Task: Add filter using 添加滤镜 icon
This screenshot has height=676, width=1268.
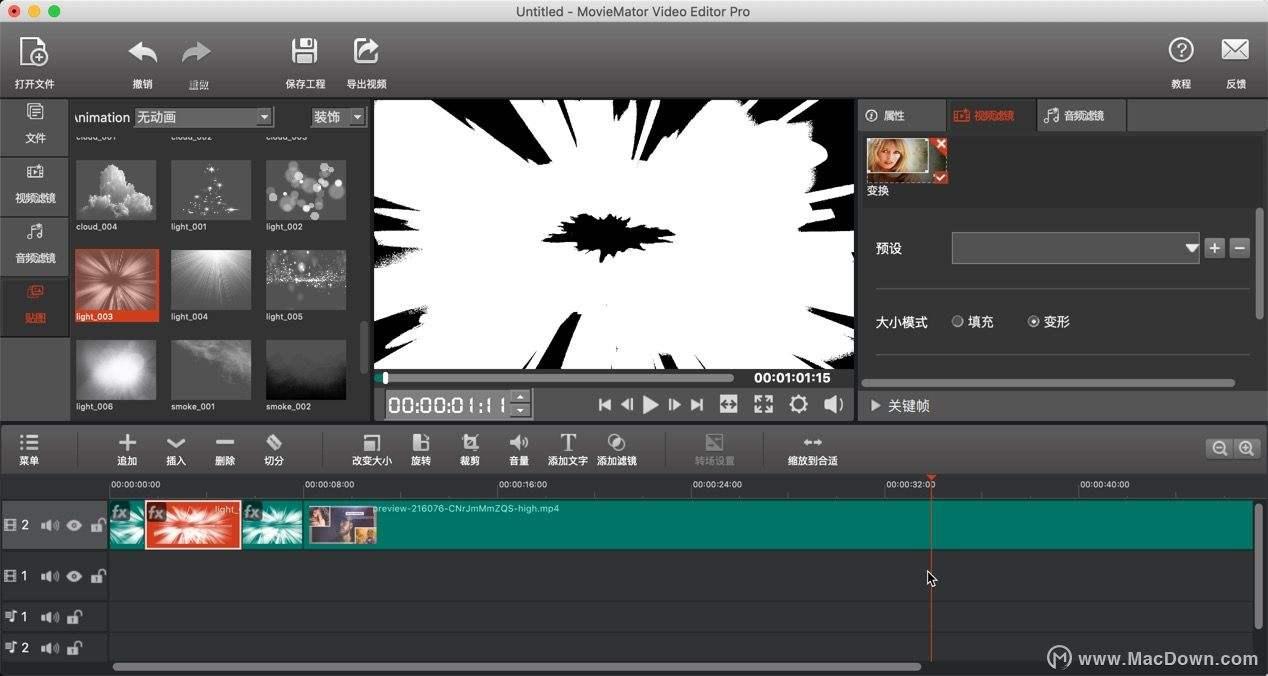Action: (617, 442)
